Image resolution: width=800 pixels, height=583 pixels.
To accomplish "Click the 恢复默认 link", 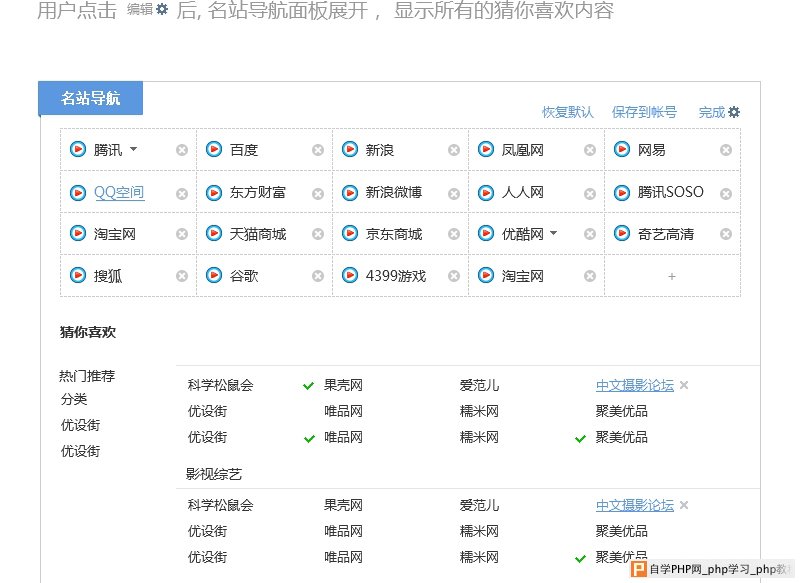I will click(568, 112).
